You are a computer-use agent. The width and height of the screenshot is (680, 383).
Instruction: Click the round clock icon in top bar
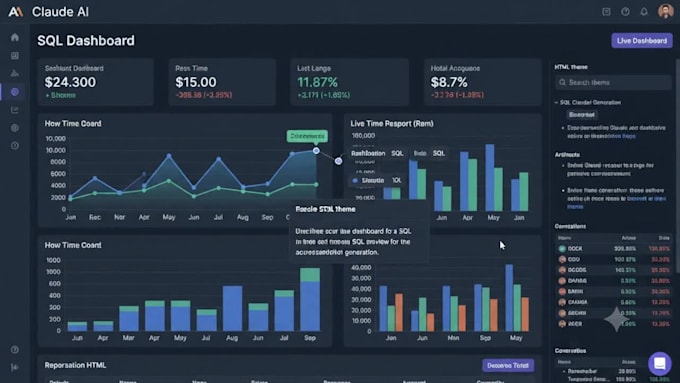625,12
